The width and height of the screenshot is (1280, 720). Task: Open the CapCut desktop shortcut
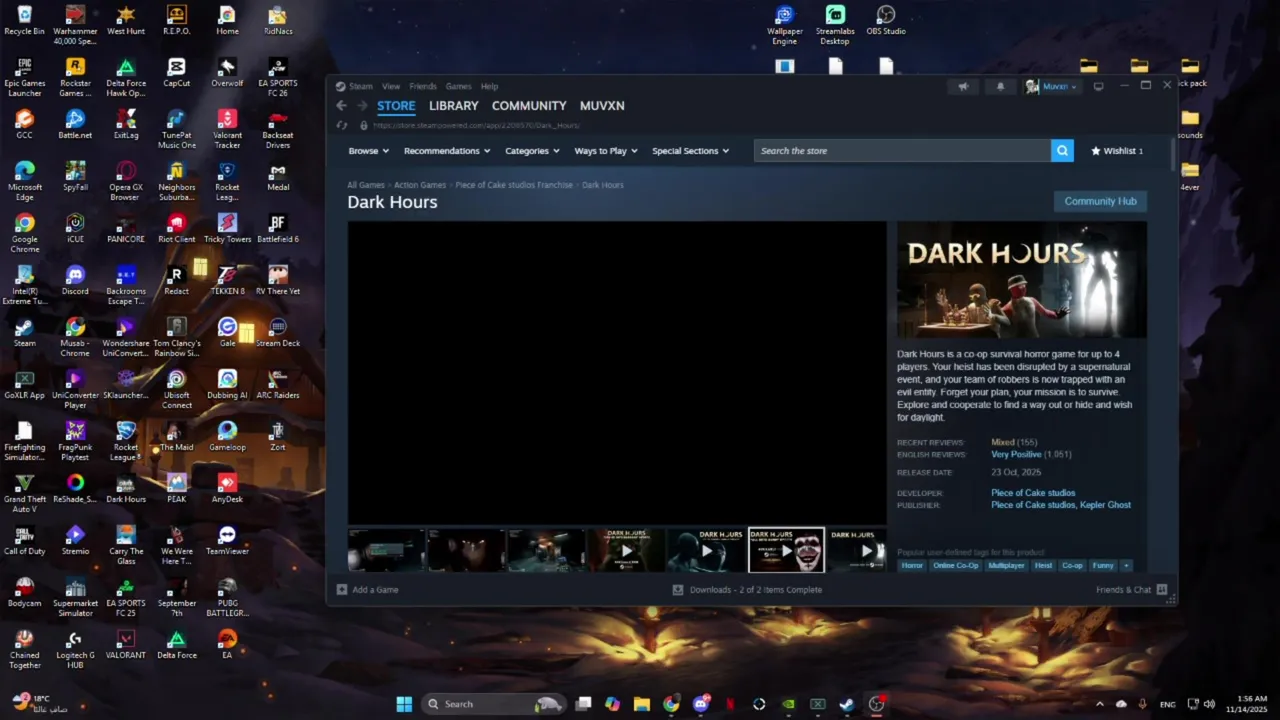[x=176, y=72]
